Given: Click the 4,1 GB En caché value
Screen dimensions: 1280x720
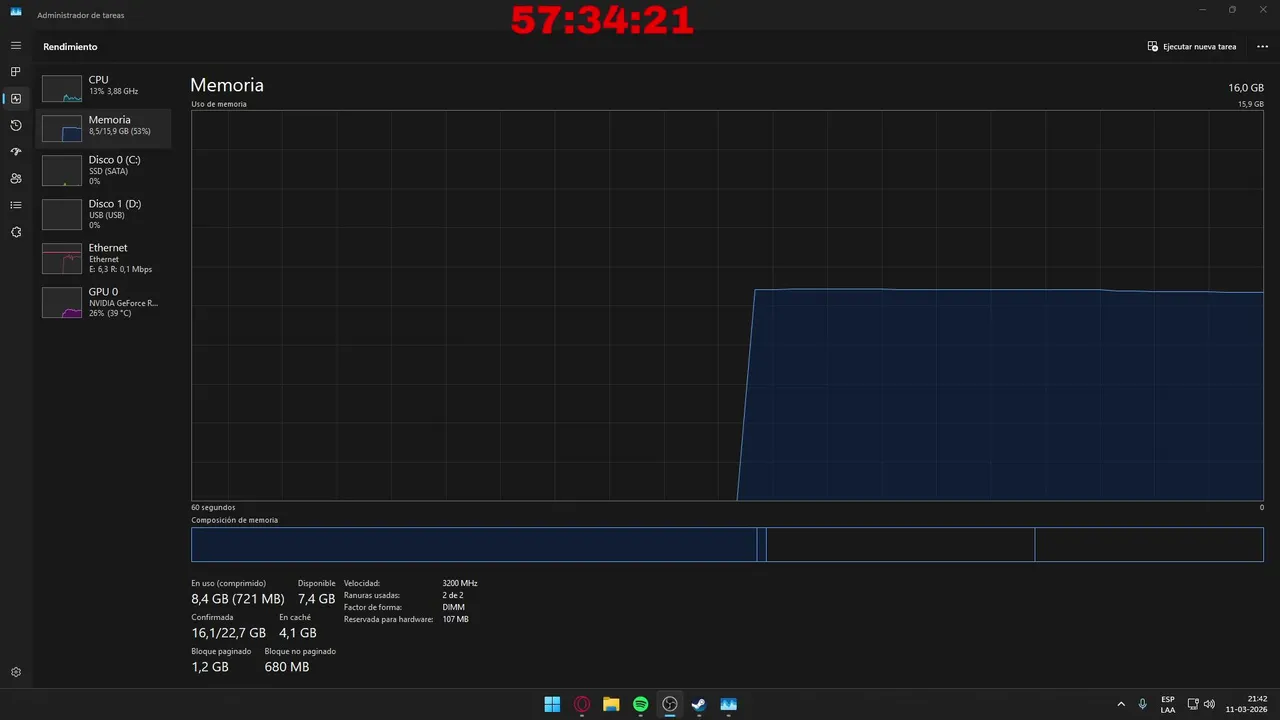Looking at the screenshot, I should point(298,633).
